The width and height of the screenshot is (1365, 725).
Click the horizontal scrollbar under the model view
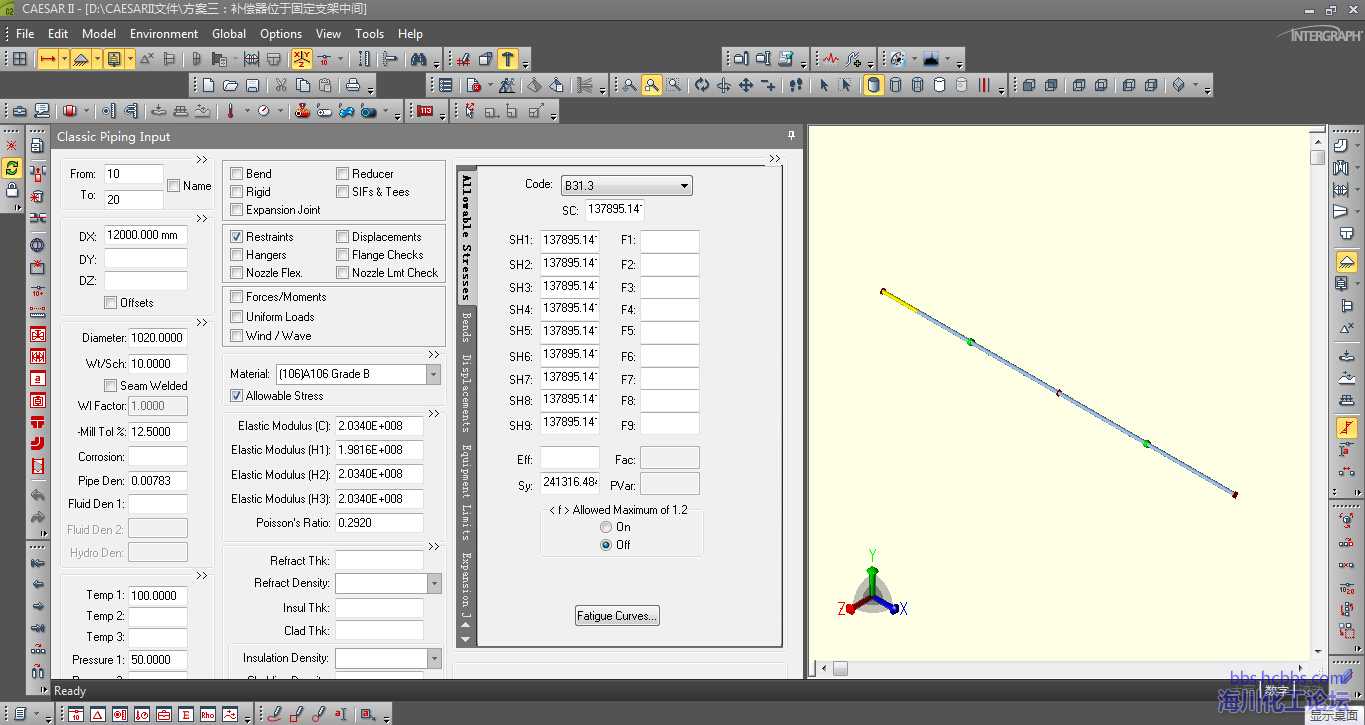tap(1064, 668)
